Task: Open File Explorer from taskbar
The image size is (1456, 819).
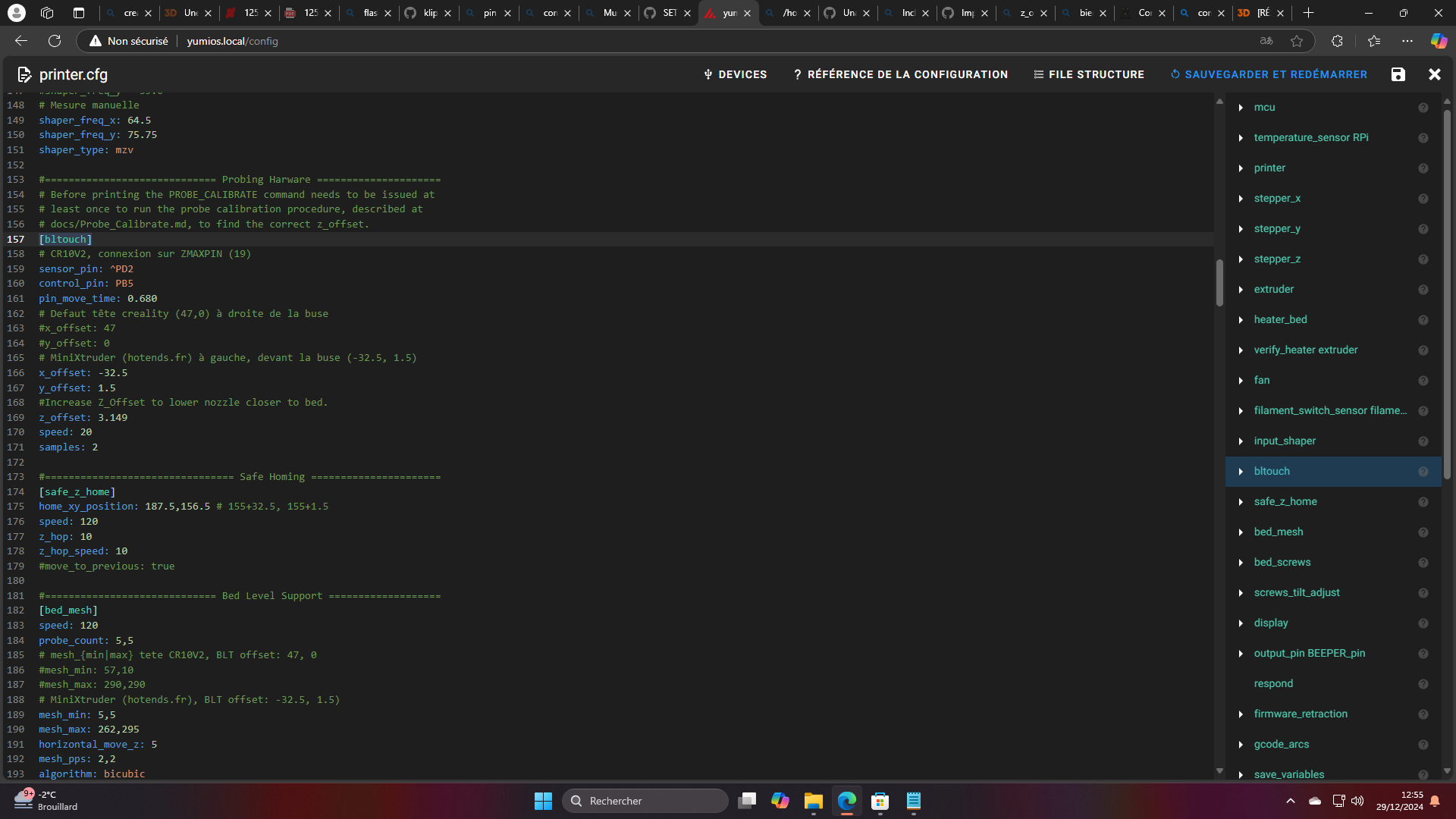Action: (813, 801)
